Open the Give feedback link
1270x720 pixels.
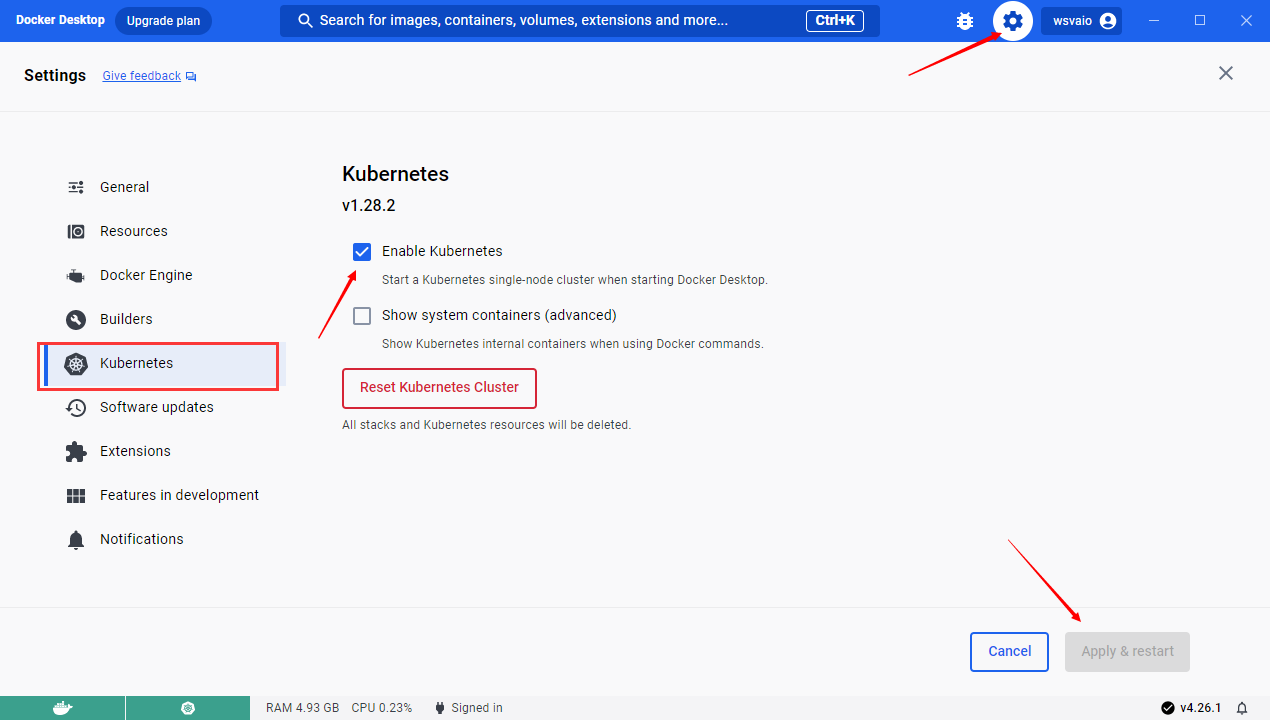[142, 76]
